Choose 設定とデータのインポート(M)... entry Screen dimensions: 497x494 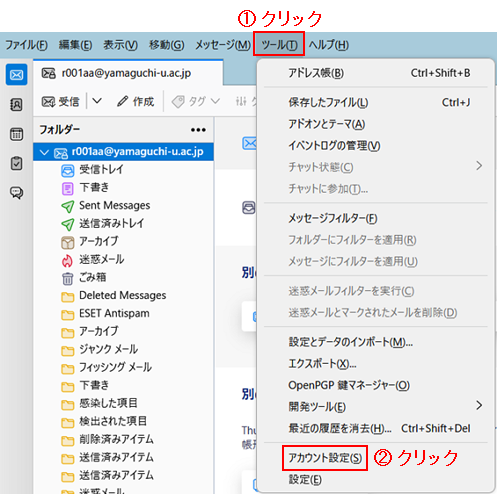point(375,342)
